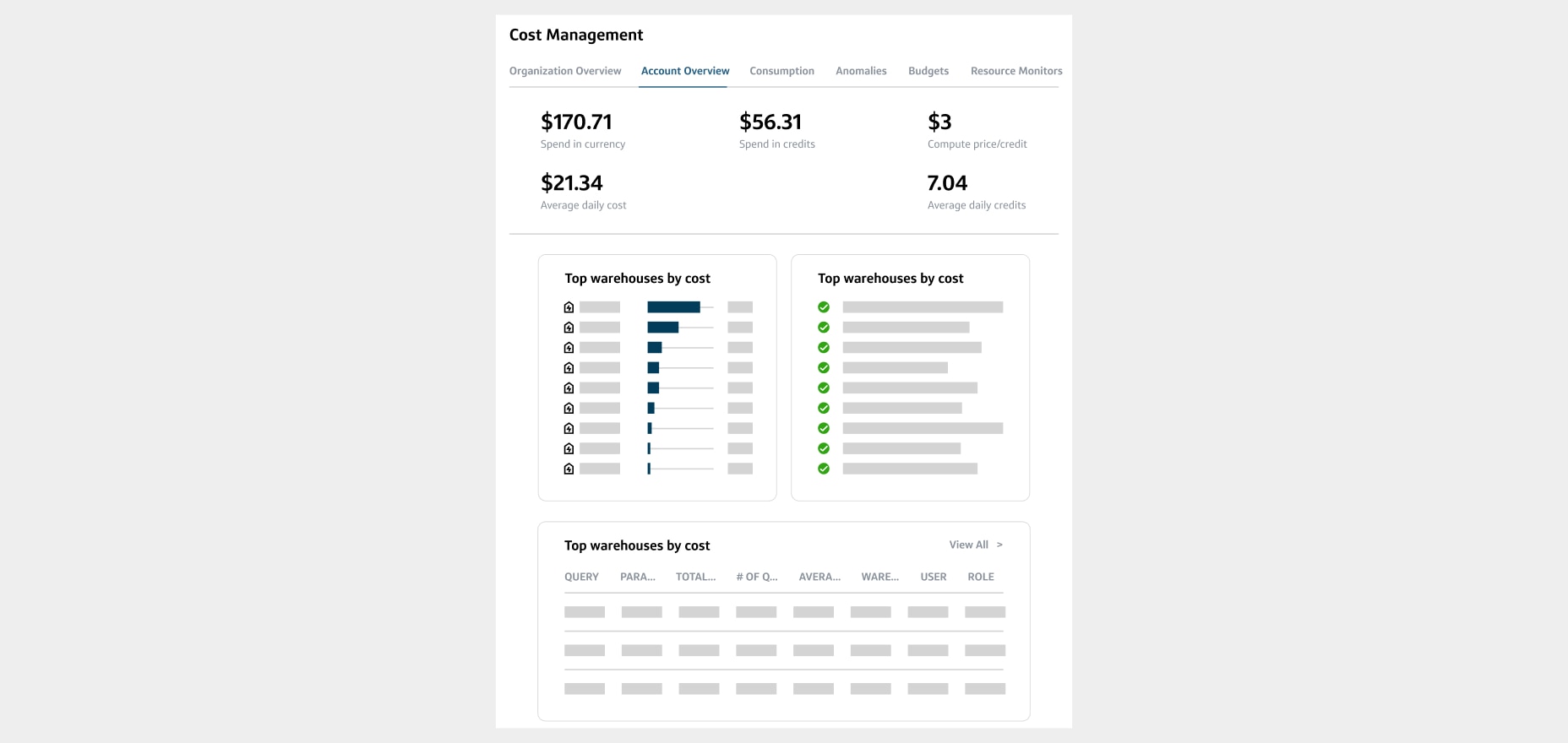Sort by the QUERY column header
The width and height of the screenshot is (1568, 743).
[x=581, y=577]
